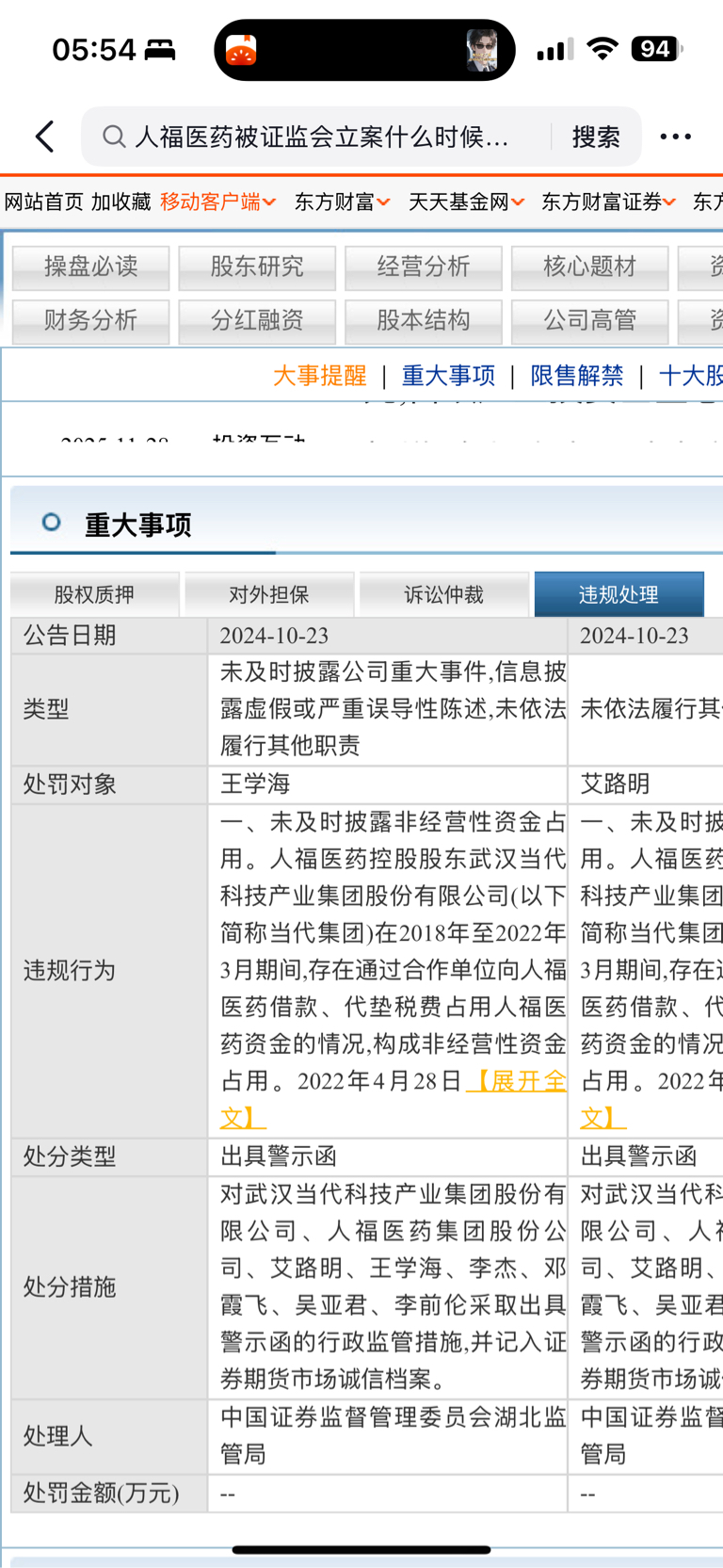Tap the 类型 row header
Screen dimensions: 723x1568
[x=109, y=709]
